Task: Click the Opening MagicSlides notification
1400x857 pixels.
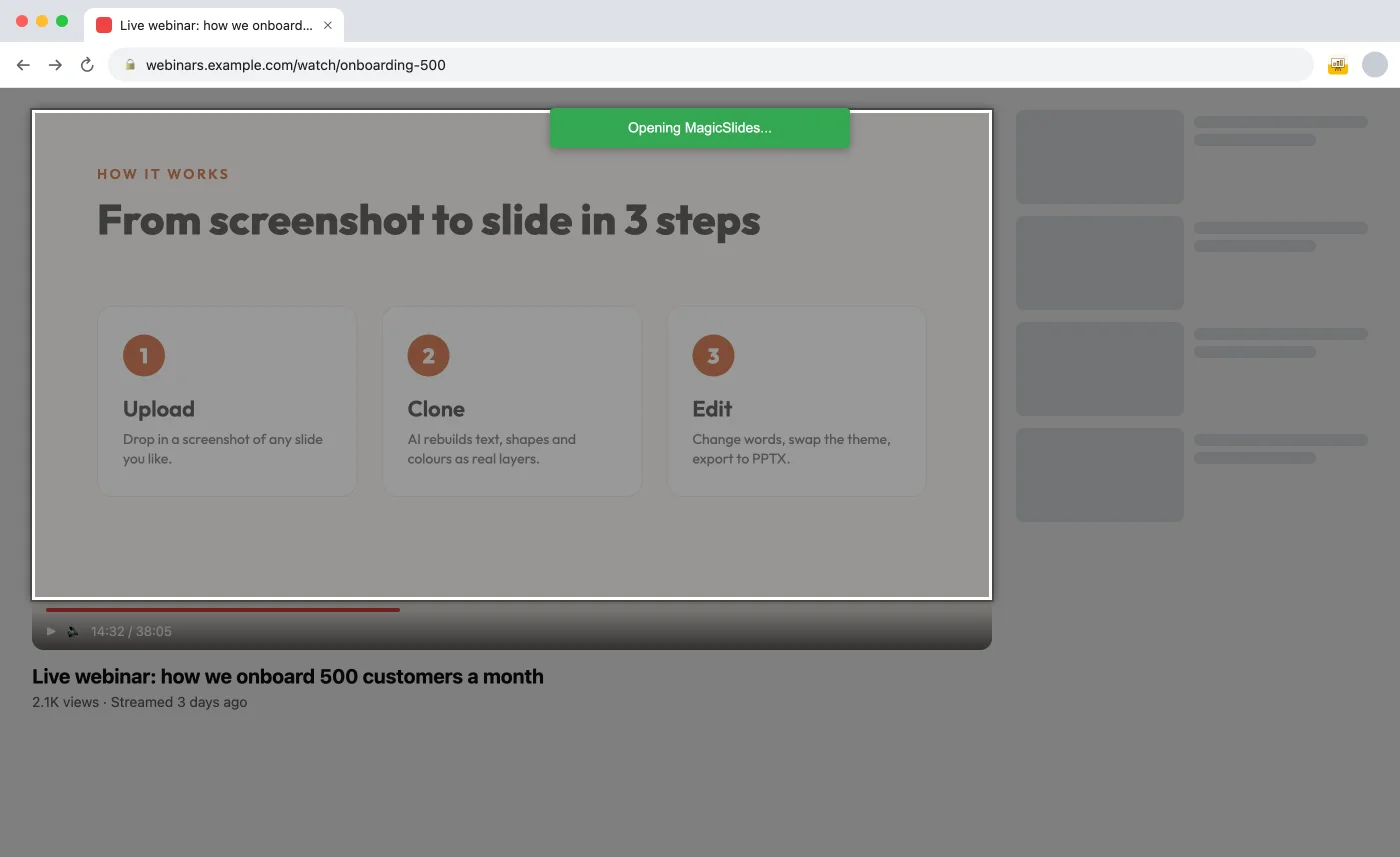Action: point(700,128)
